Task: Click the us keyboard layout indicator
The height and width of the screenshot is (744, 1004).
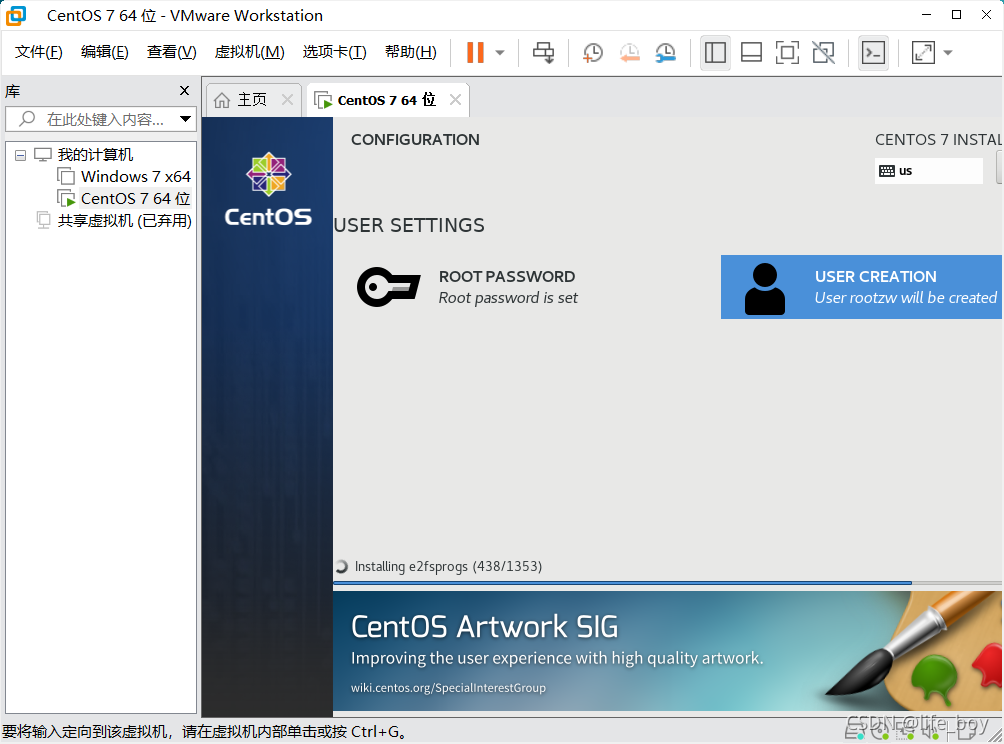Action: coord(928,171)
